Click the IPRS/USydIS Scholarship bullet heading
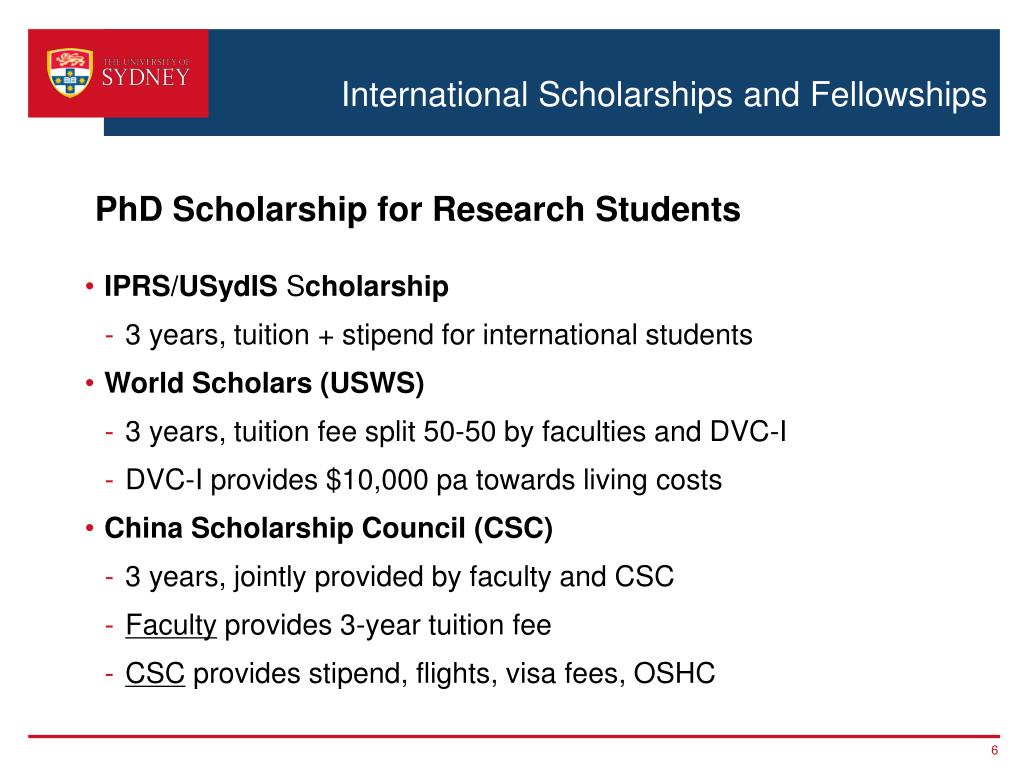This screenshot has height=768, width=1024. point(276,287)
